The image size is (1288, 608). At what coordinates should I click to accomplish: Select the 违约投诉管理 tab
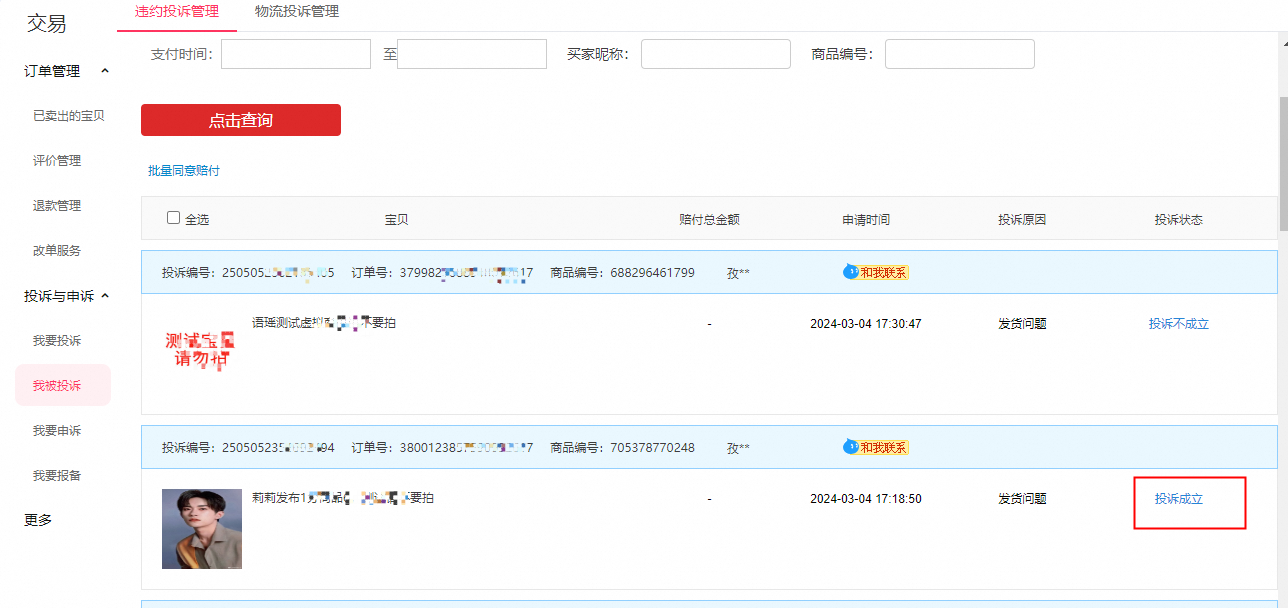point(177,12)
